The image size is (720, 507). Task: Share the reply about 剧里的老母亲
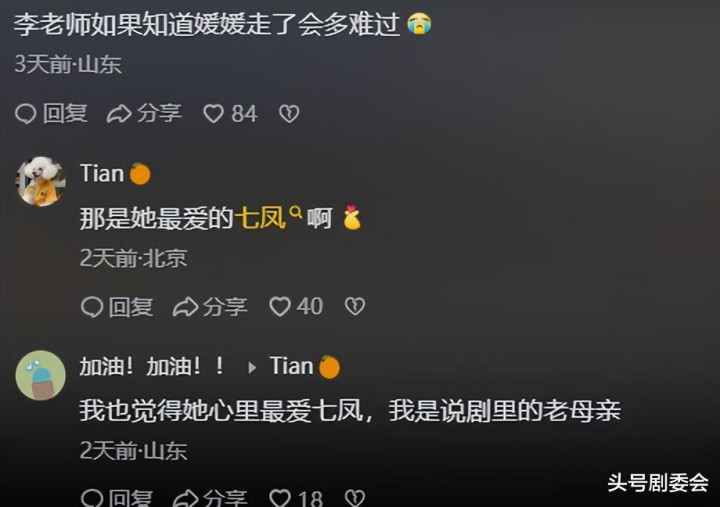(x=210, y=498)
